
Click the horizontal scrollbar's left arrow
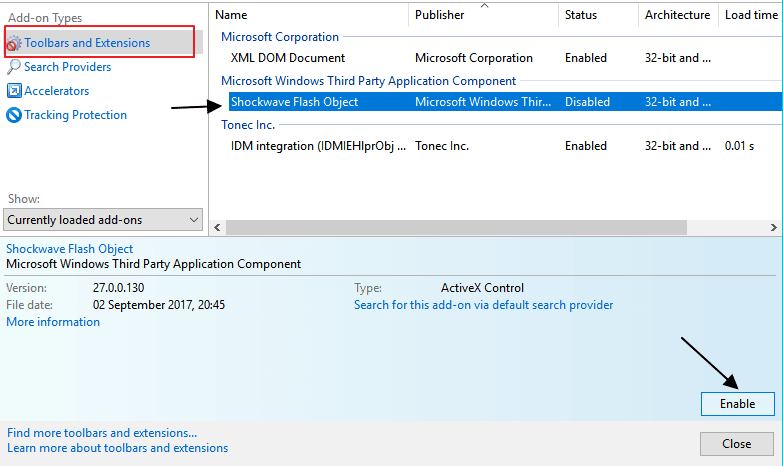point(217,227)
